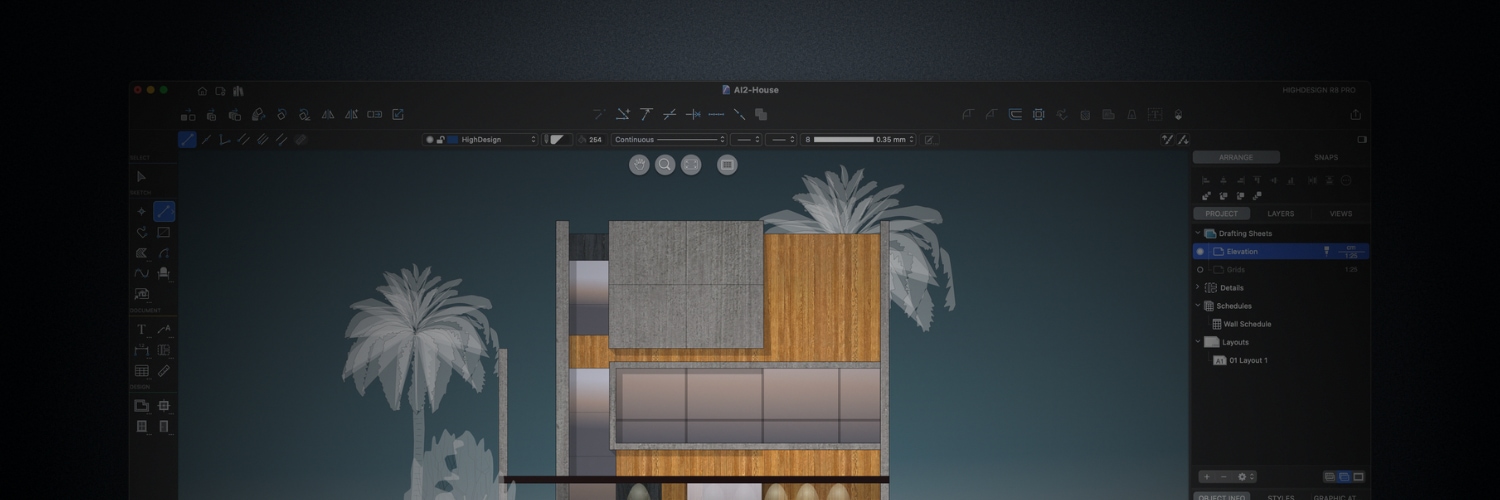
Task: Select the Line tool in left palette
Action: (x=164, y=211)
